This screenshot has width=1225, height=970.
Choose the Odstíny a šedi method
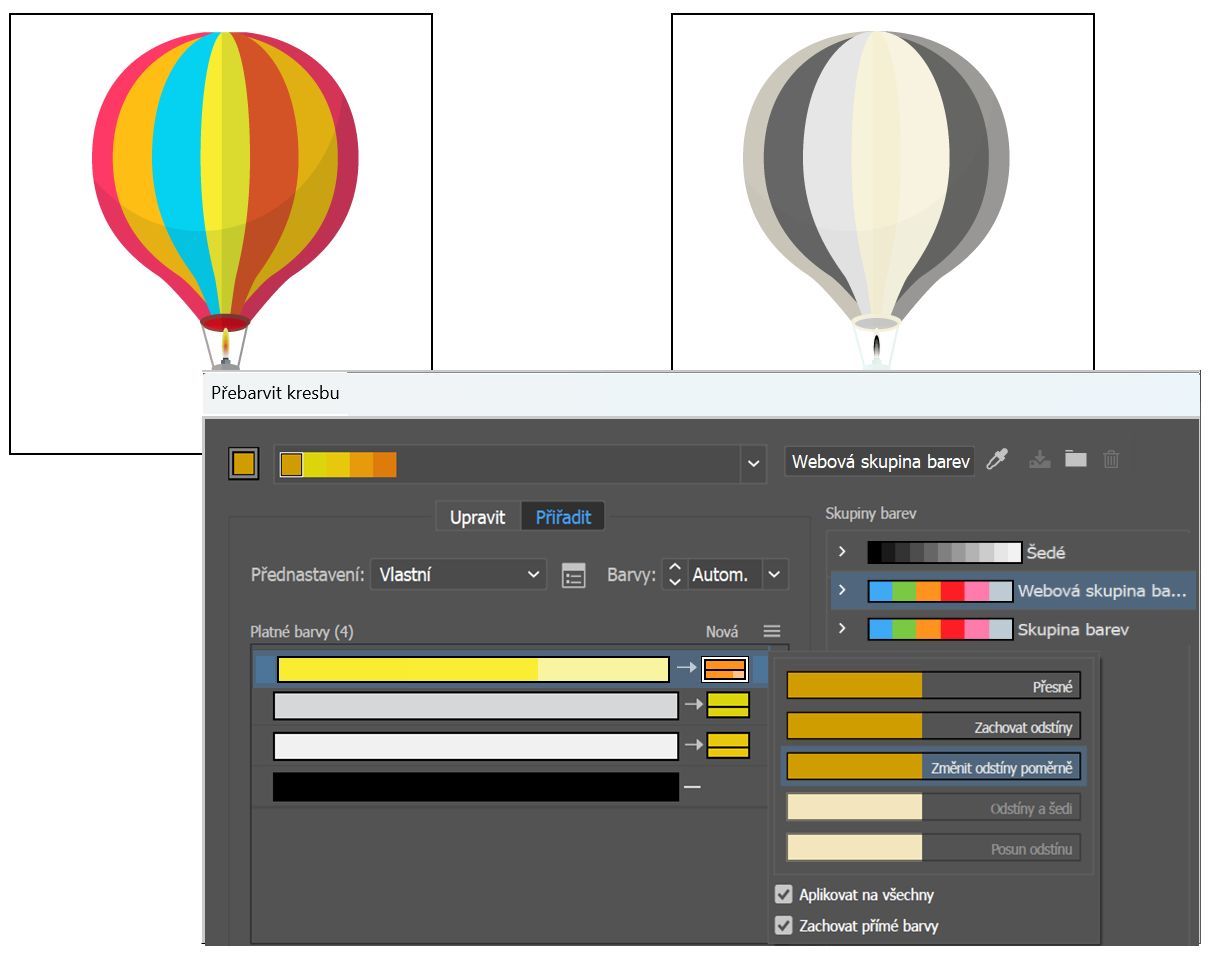coord(933,808)
